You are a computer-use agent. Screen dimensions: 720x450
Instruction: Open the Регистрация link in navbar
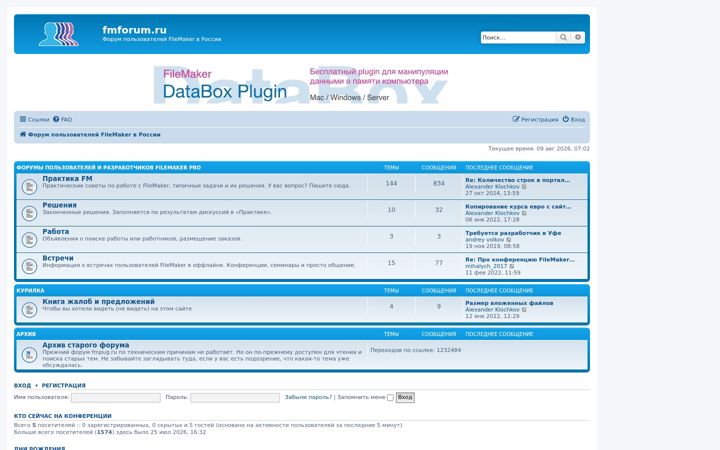[535, 119]
